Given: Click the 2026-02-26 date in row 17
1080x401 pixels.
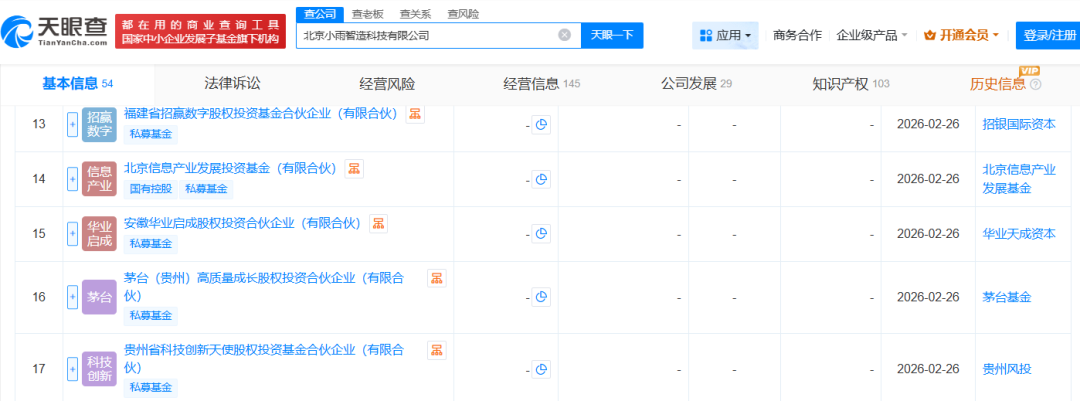Looking at the screenshot, I should (x=928, y=369).
